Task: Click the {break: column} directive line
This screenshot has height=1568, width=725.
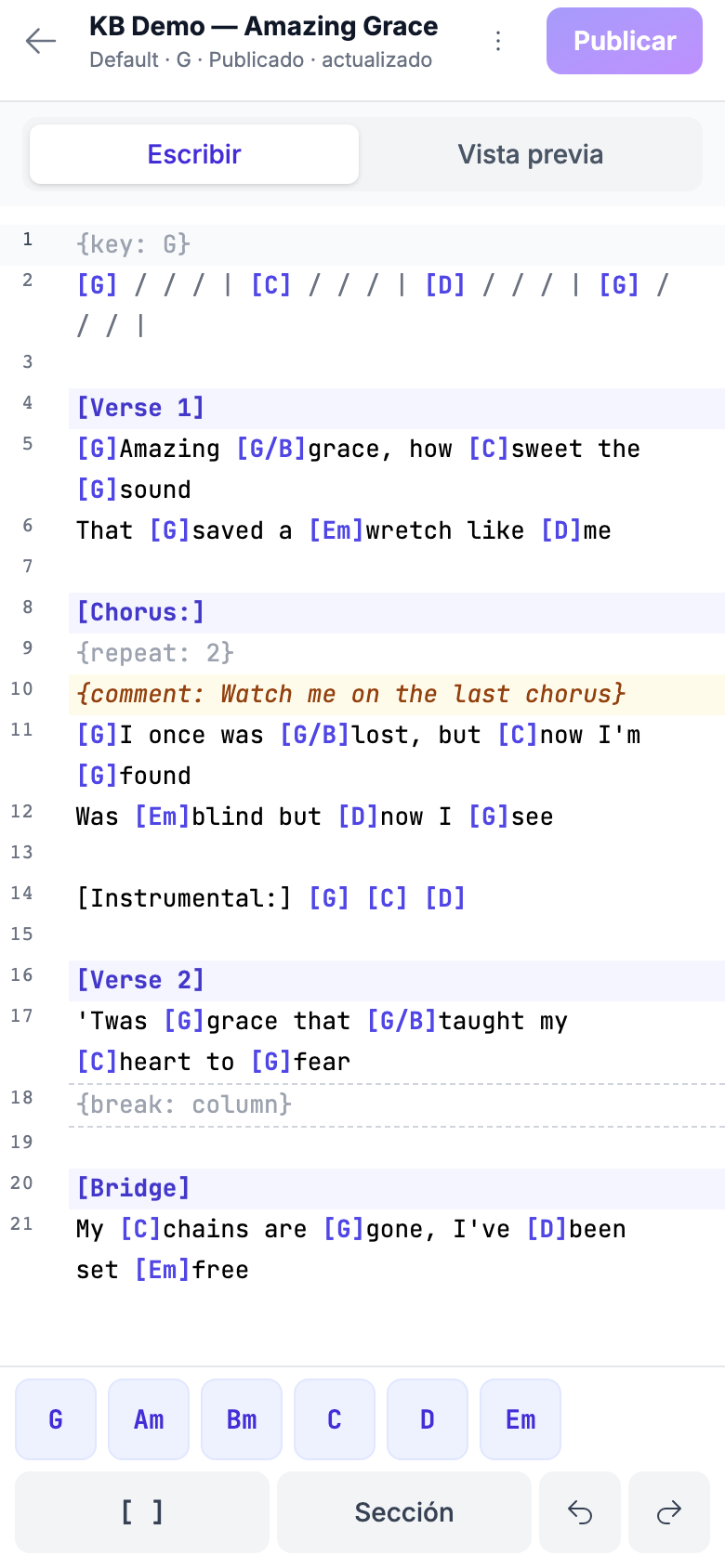Action: pos(397,1104)
